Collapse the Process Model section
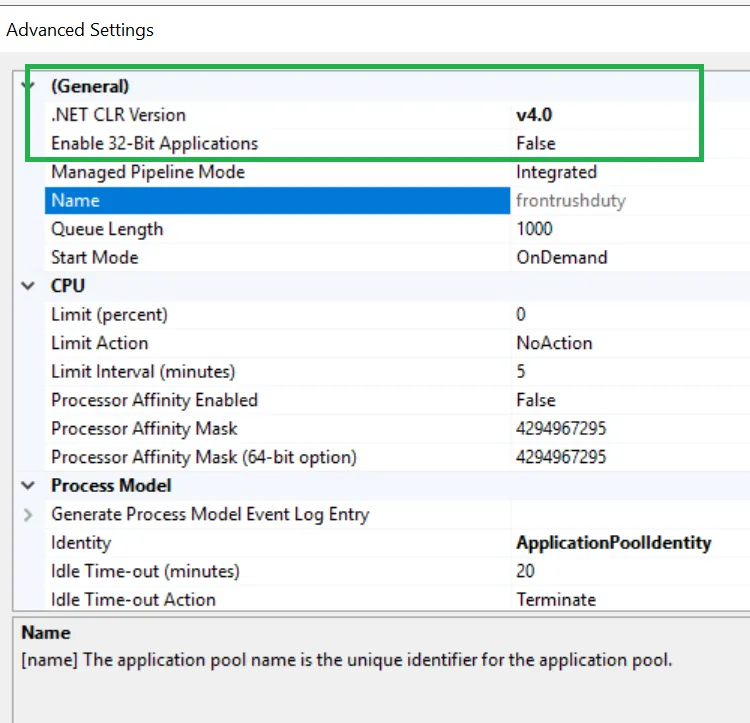The image size is (750, 723). click(28, 486)
